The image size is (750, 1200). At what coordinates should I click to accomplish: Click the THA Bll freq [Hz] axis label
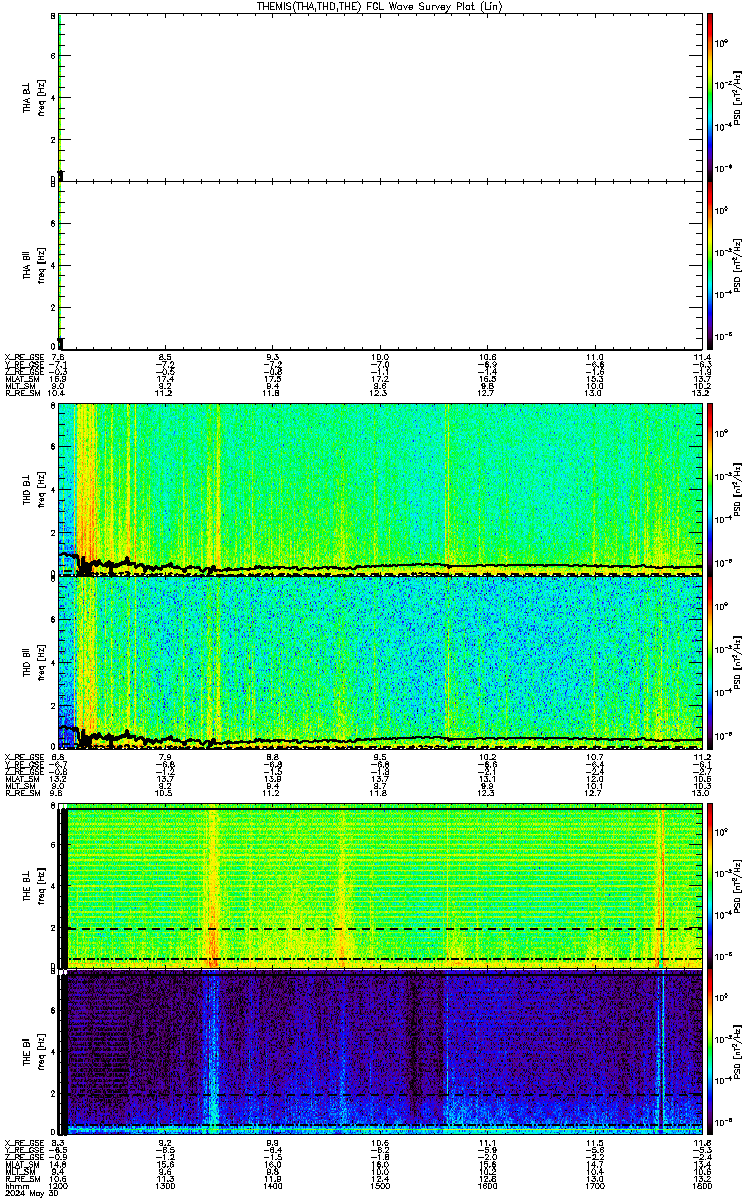click(40, 265)
